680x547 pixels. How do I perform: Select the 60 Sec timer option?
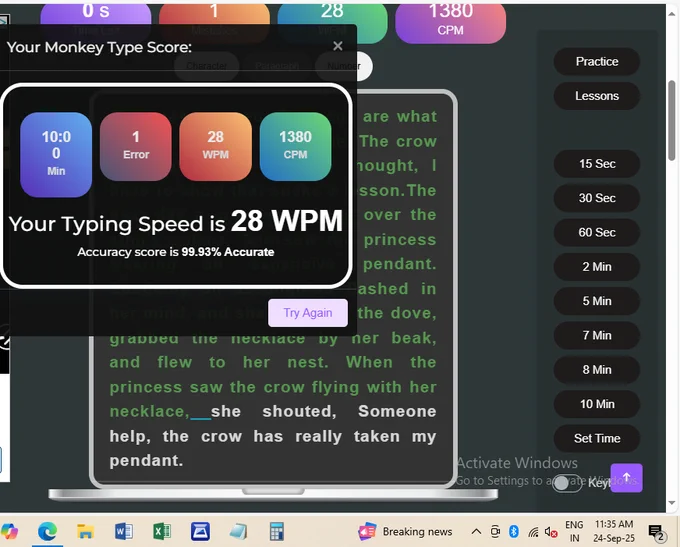[597, 232]
